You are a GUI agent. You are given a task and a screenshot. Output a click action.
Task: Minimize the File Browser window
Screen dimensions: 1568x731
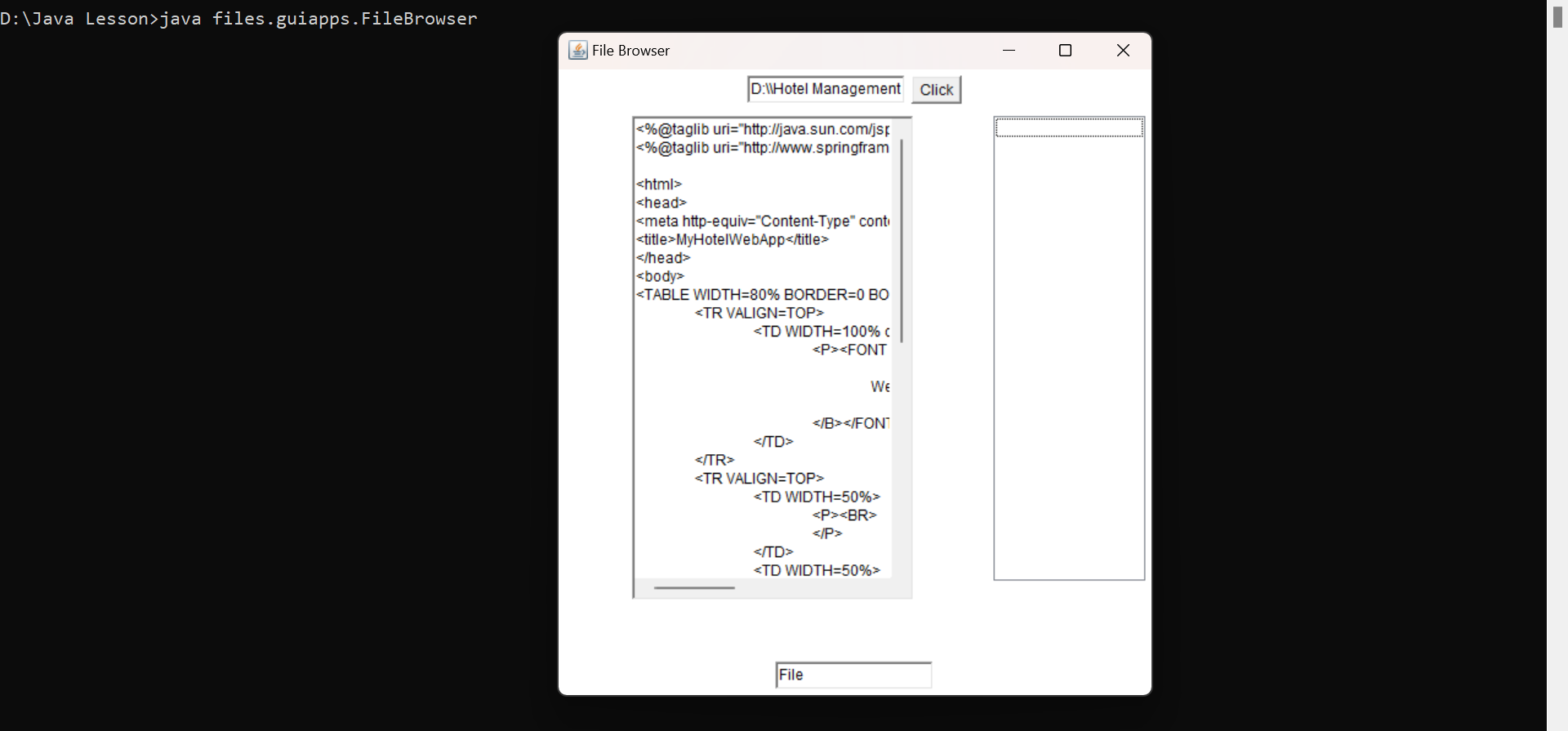tap(1009, 51)
